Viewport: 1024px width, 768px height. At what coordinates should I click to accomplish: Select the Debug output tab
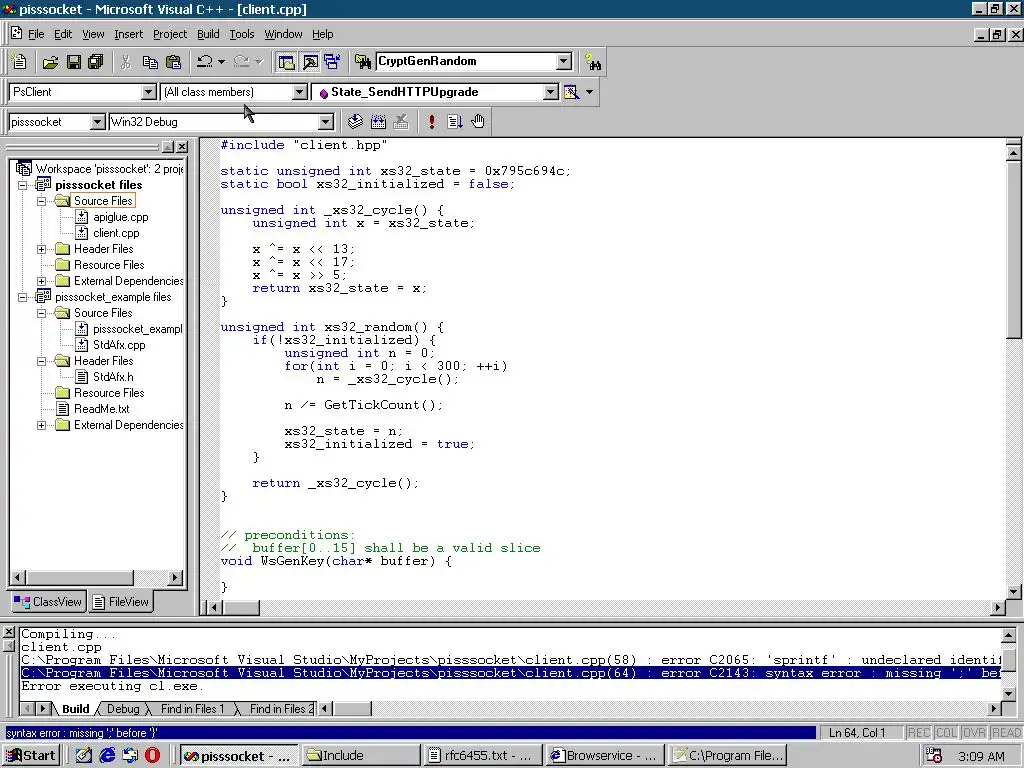tap(123, 709)
